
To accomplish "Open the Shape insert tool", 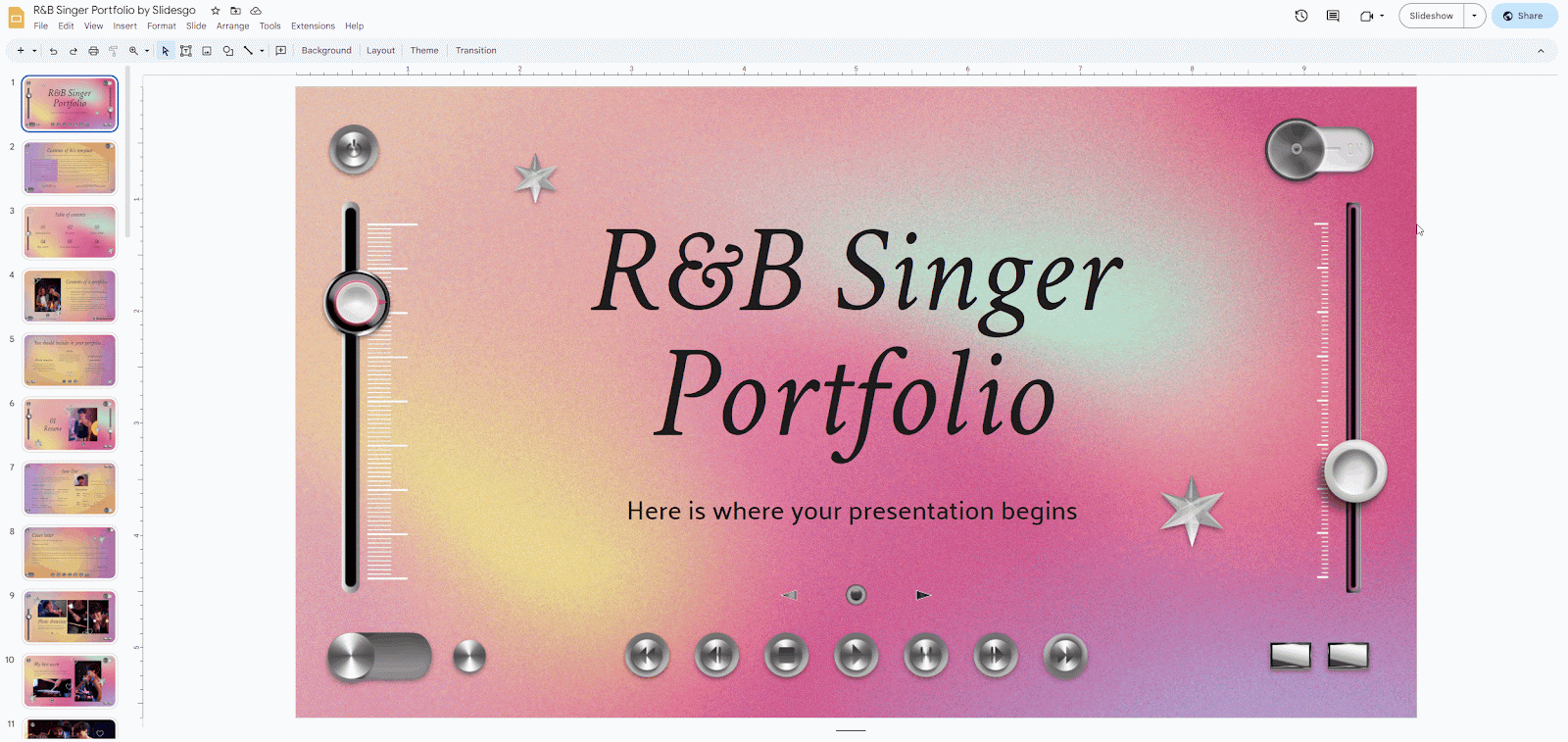I will [227, 51].
